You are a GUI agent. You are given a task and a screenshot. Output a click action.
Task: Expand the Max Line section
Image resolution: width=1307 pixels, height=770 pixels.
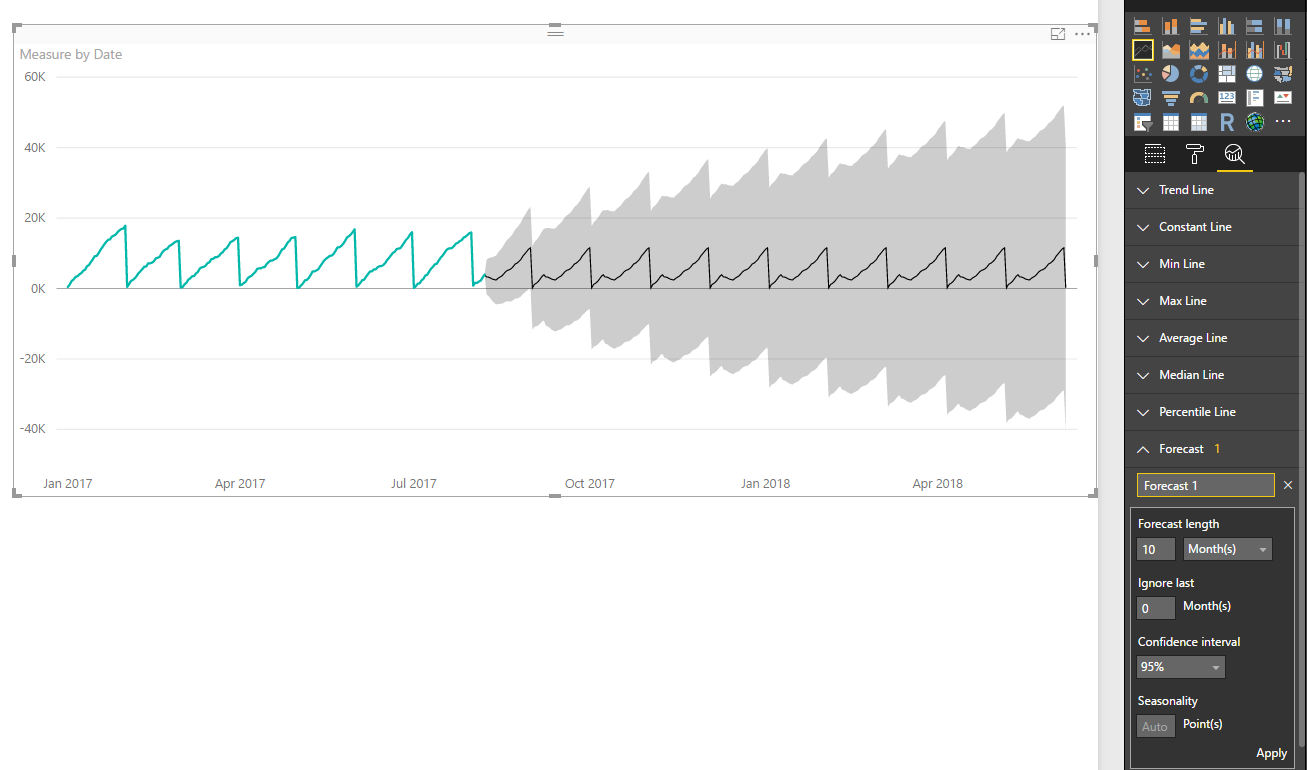tap(1211, 301)
